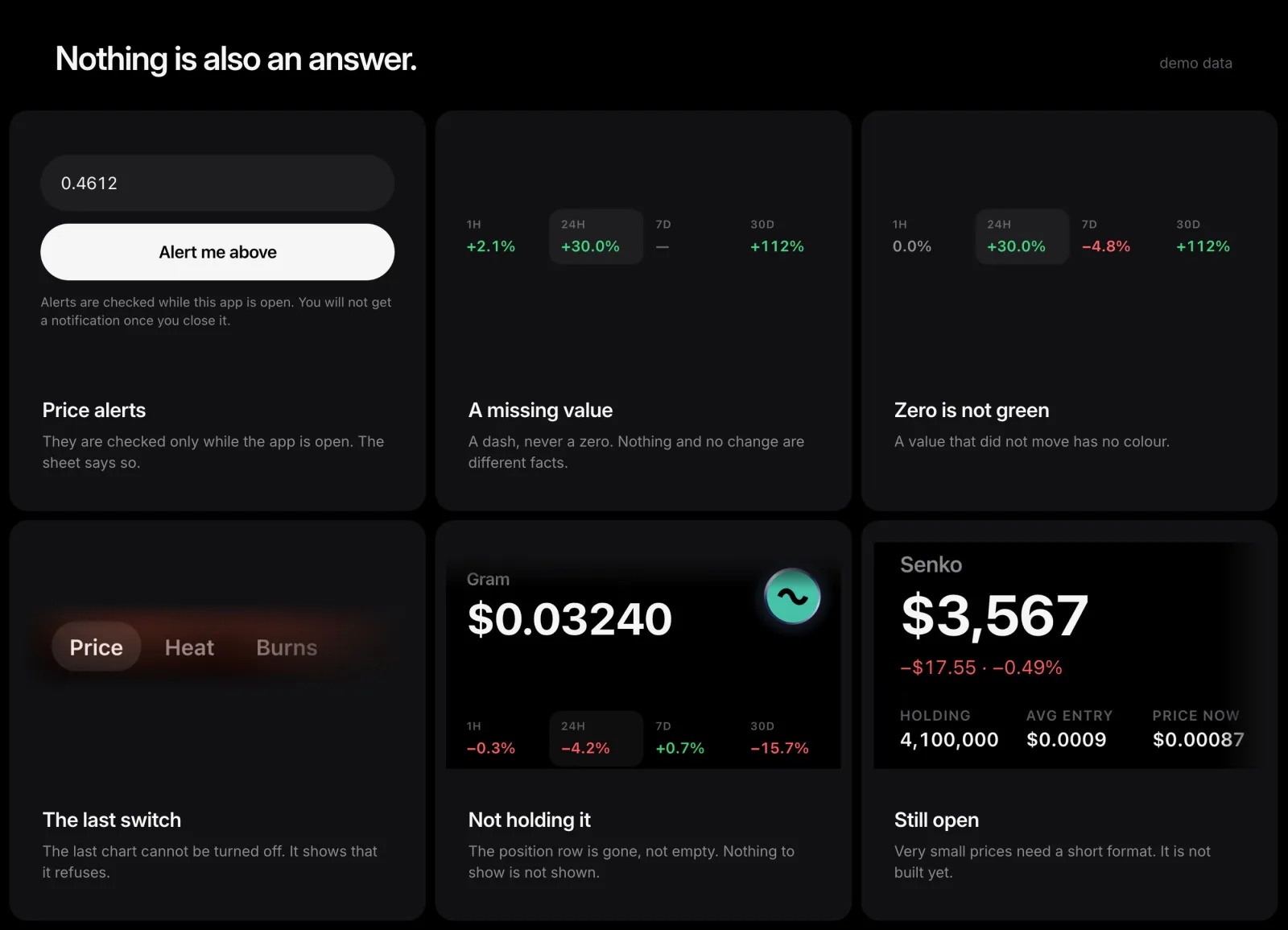Click the loss text −$17.55 · −0.49%
Viewport: 1288px width, 930px height.
981,668
